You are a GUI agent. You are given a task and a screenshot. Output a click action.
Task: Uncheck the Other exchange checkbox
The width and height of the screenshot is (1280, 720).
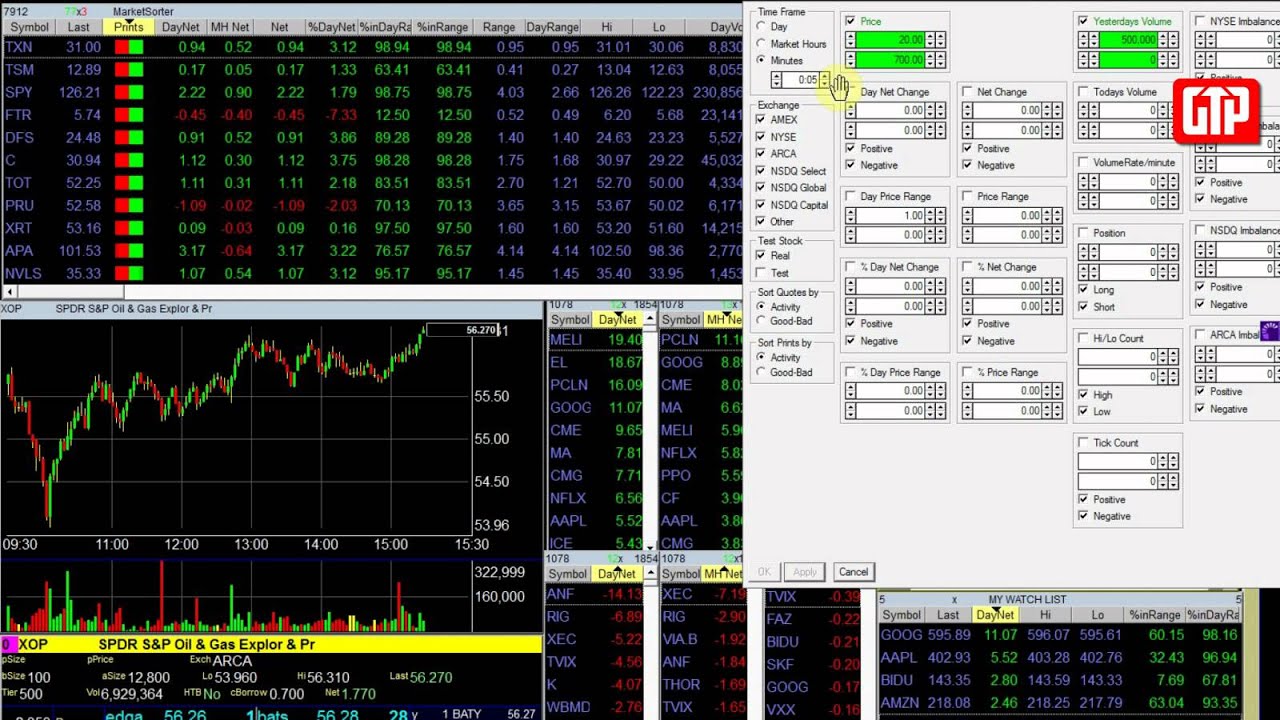click(761, 222)
